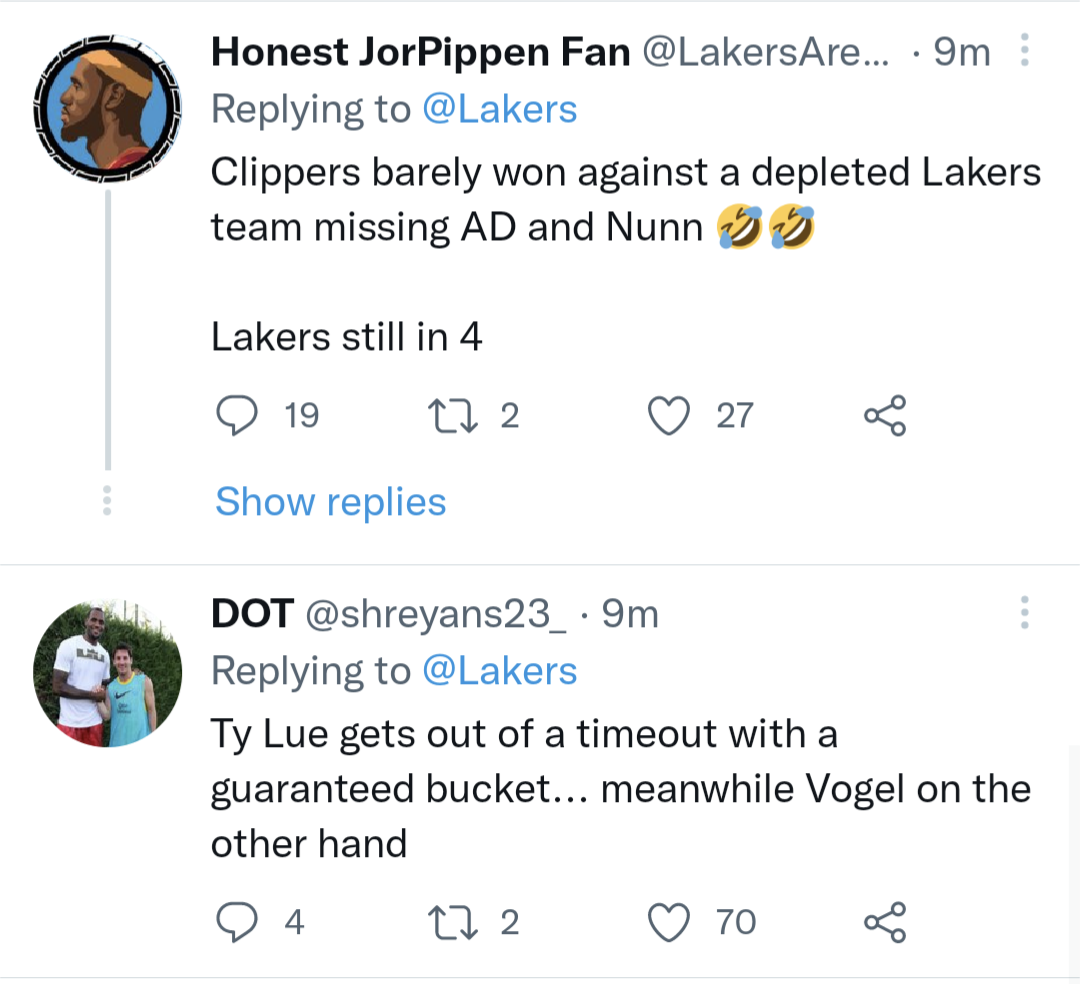The height and width of the screenshot is (984, 1080).
Task: Click Show replies under the Clippers tweet
Action: pos(330,501)
